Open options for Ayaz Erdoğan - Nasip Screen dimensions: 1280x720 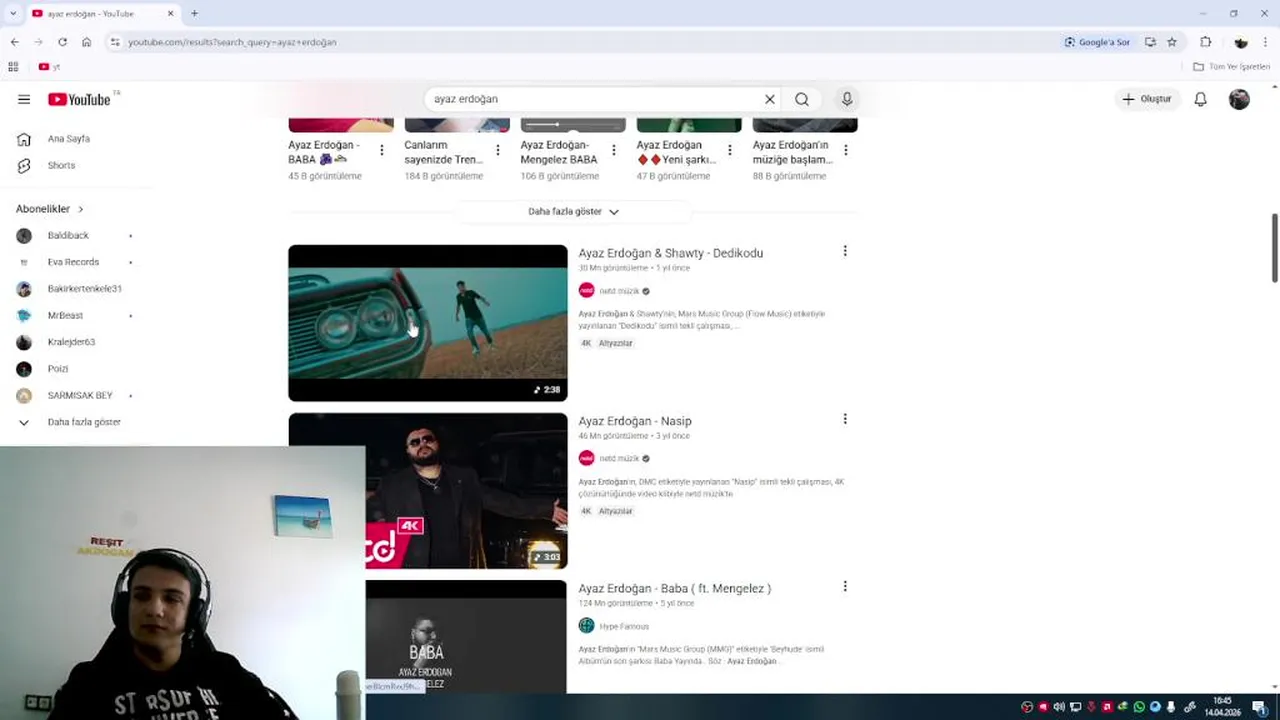(845, 419)
